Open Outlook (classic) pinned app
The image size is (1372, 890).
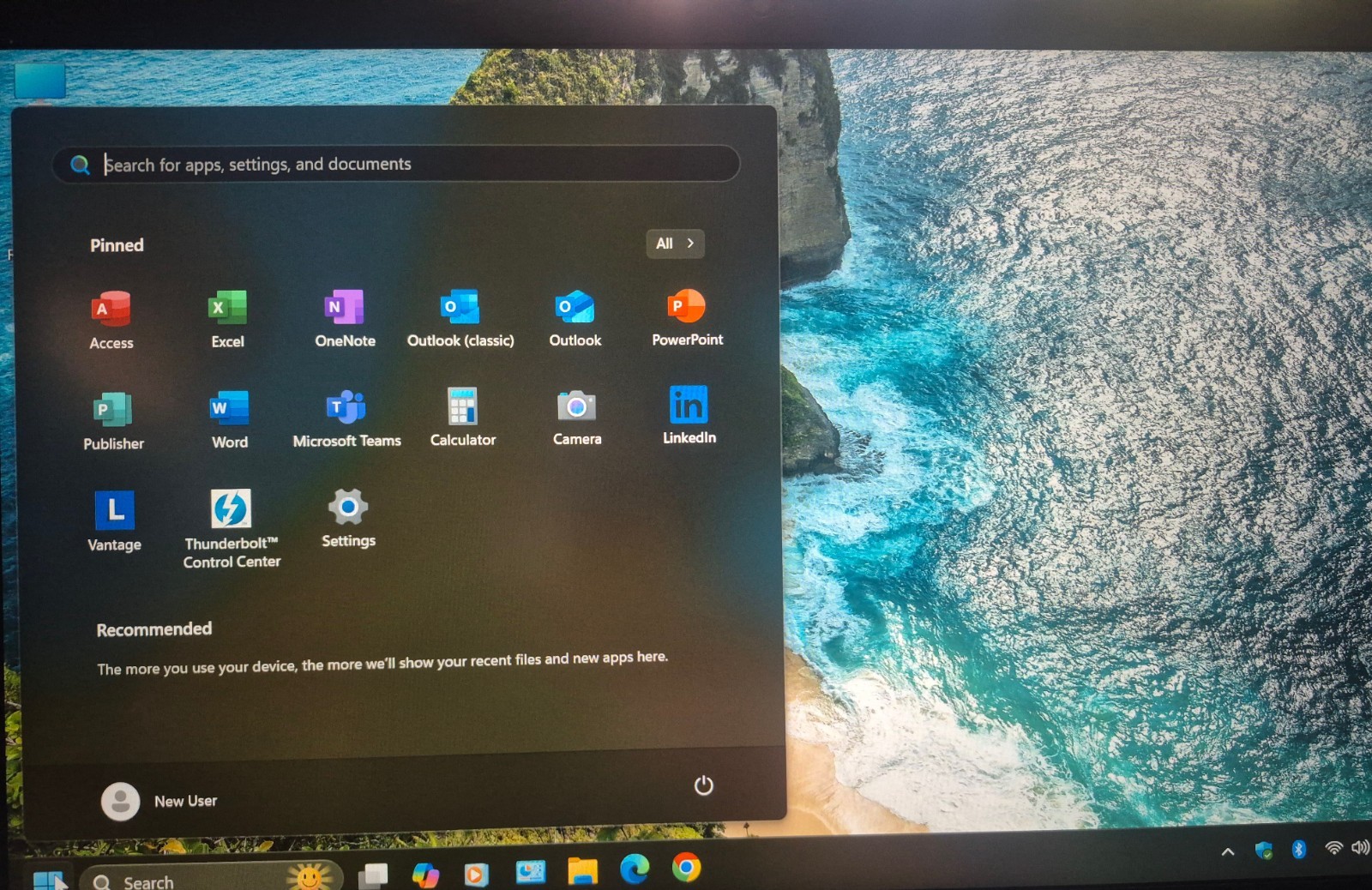[460, 318]
